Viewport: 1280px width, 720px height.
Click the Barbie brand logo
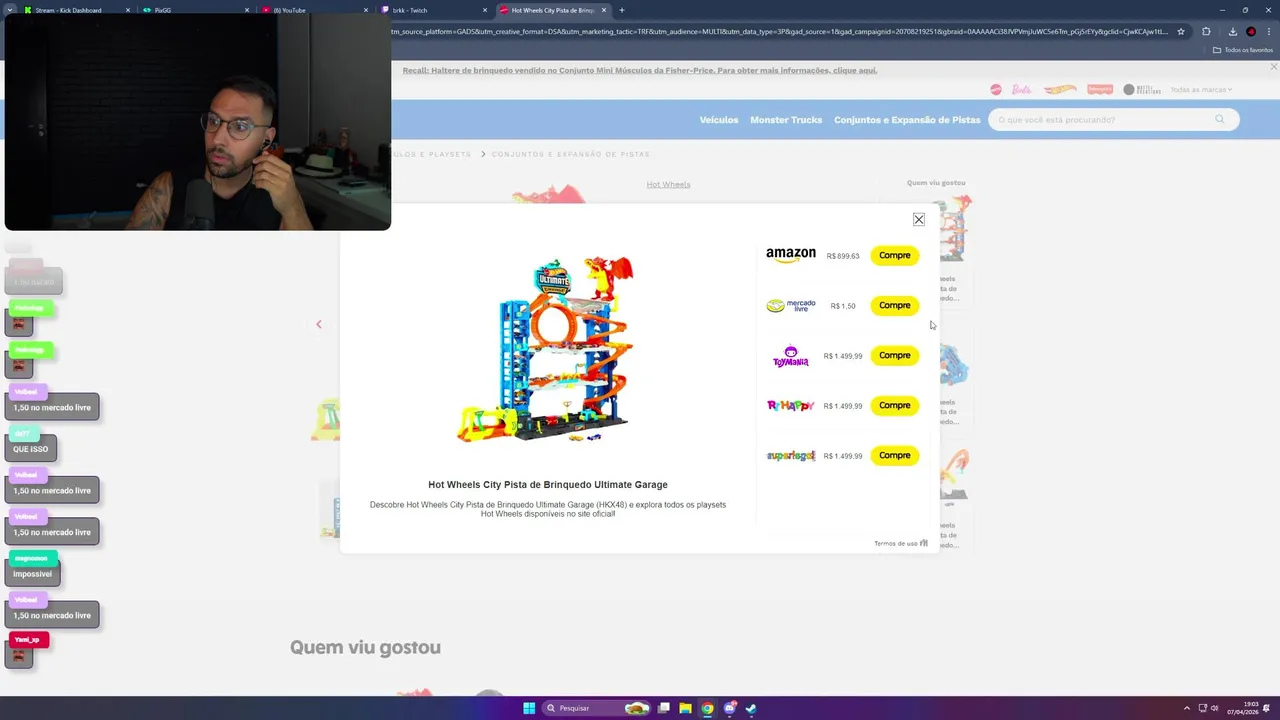click(1021, 90)
